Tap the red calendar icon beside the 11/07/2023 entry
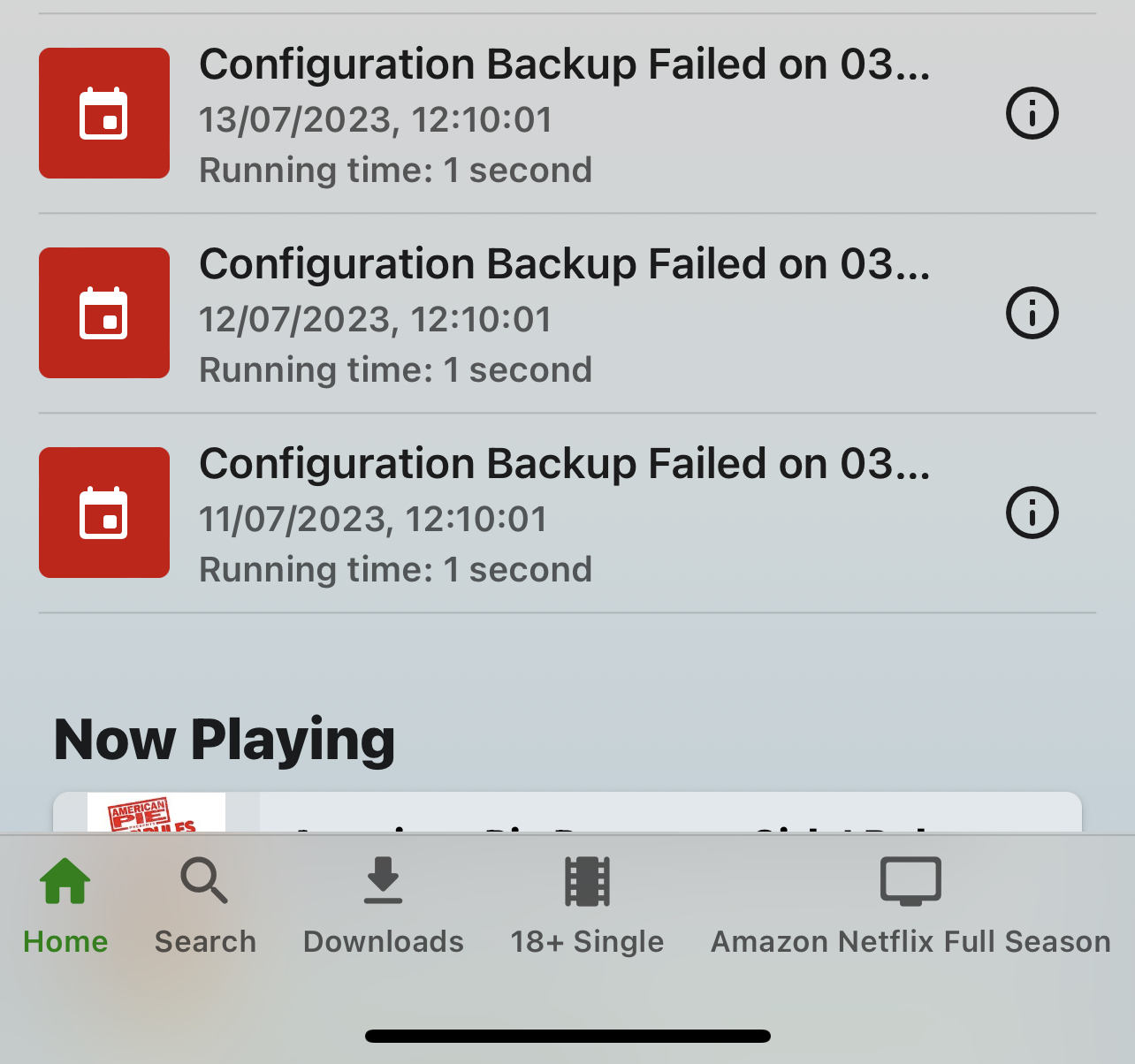Image resolution: width=1135 pixels, height=1064 pixels. (103, 513)
